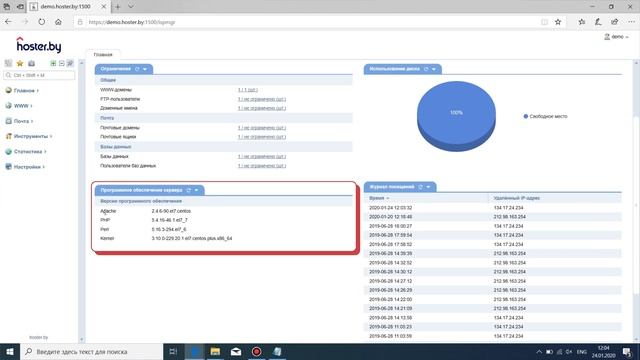Open the add notes pen icon
Image resolution: width=640 pixels, height=360 pixels.
598,22
